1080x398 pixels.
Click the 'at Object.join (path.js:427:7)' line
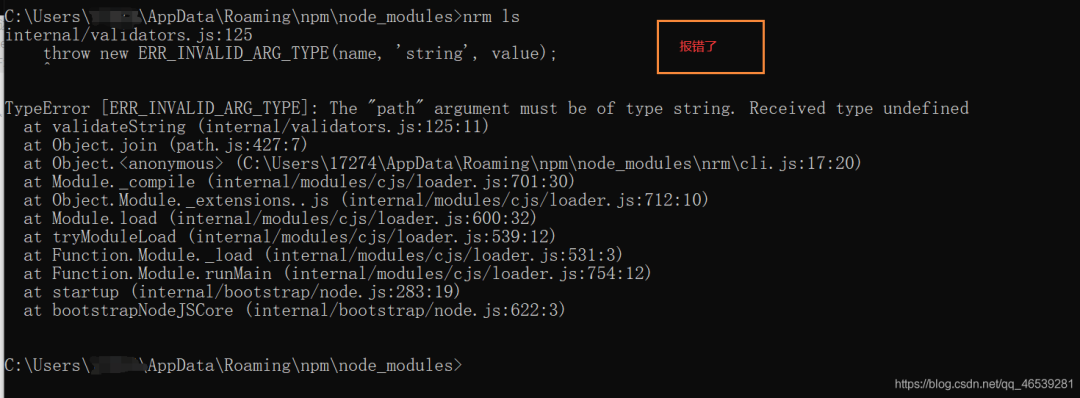pyautogui.click(x=165, y=145)
